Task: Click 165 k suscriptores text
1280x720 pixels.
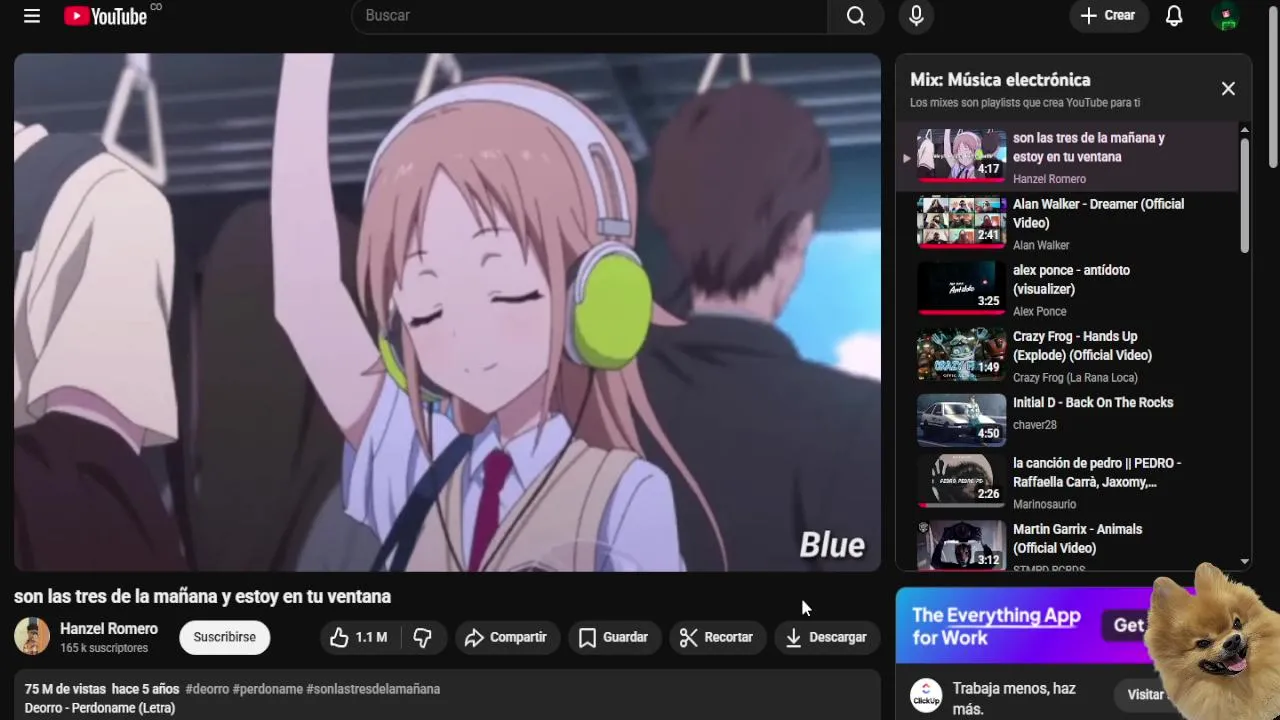Action: click(104, 648)
